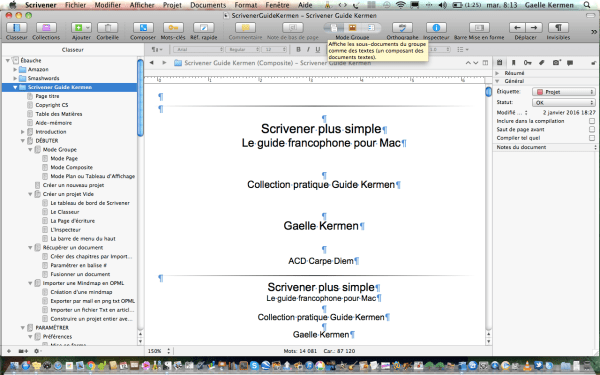Select Page titre document in binder
The height and width of the screenshot is (375, 600).
[x=47, y=96]
